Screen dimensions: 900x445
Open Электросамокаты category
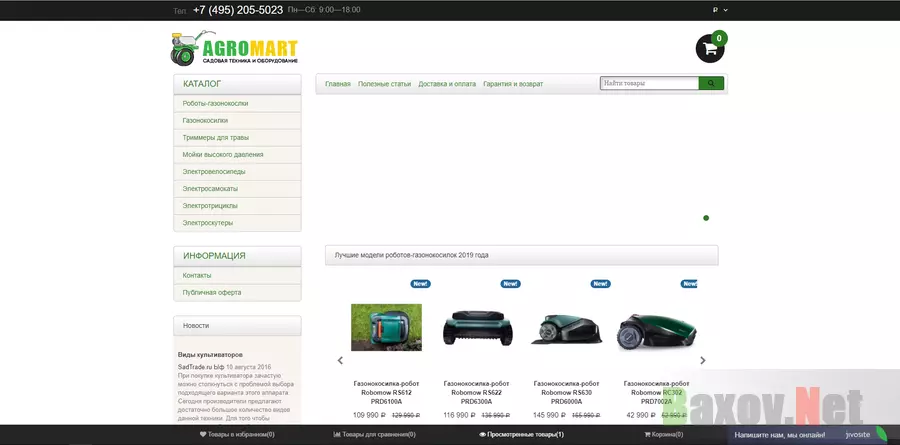237,188
